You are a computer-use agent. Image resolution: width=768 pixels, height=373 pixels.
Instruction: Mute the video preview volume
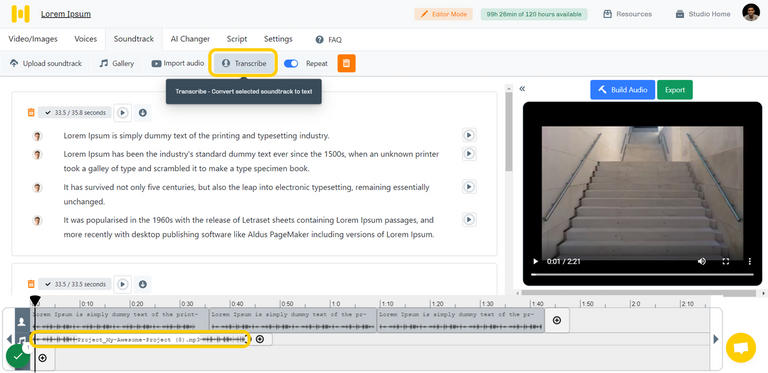click(701, 261)
